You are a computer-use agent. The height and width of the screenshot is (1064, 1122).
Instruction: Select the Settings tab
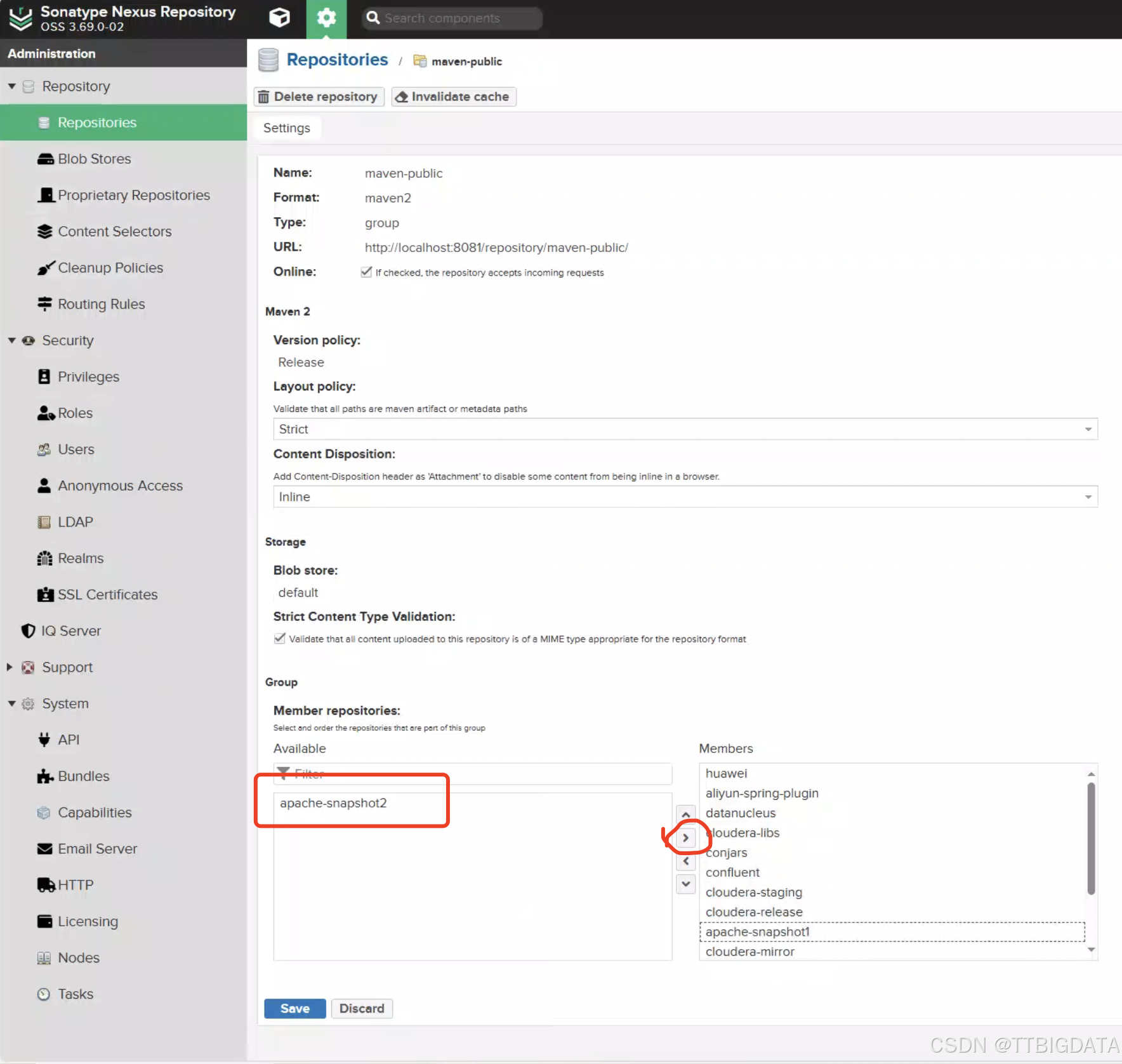(287, 128)
